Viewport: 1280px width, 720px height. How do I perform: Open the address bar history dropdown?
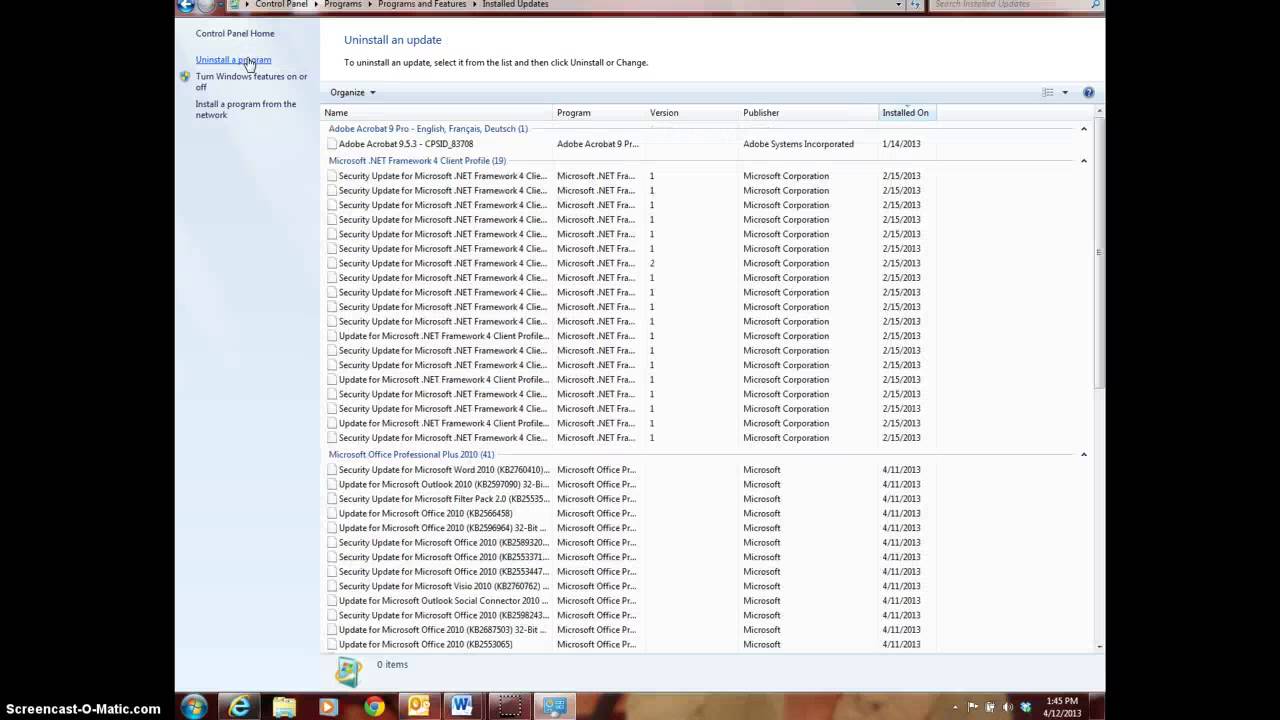tap(898, 5)
